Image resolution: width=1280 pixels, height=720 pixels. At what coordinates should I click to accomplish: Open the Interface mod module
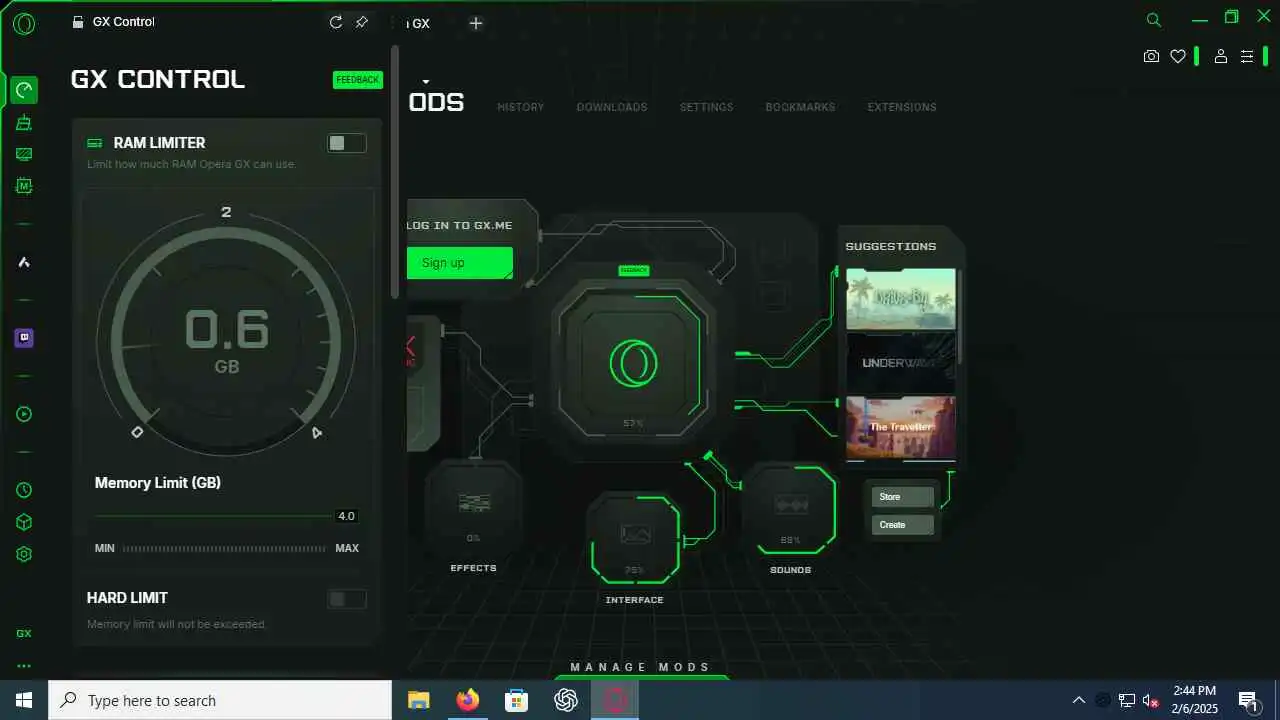635,538
